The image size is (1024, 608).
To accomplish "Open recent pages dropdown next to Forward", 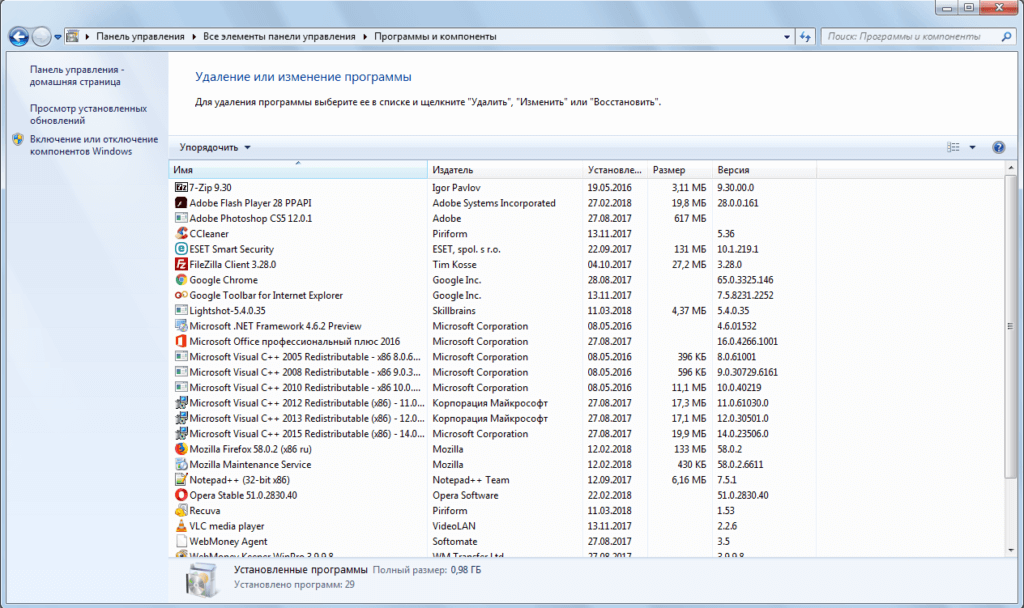I will coord(57,37).
